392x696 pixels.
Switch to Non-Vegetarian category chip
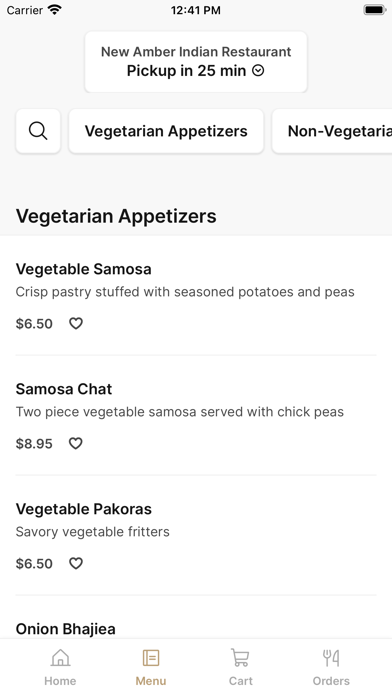pyautogui.click(x=332, y=131)
